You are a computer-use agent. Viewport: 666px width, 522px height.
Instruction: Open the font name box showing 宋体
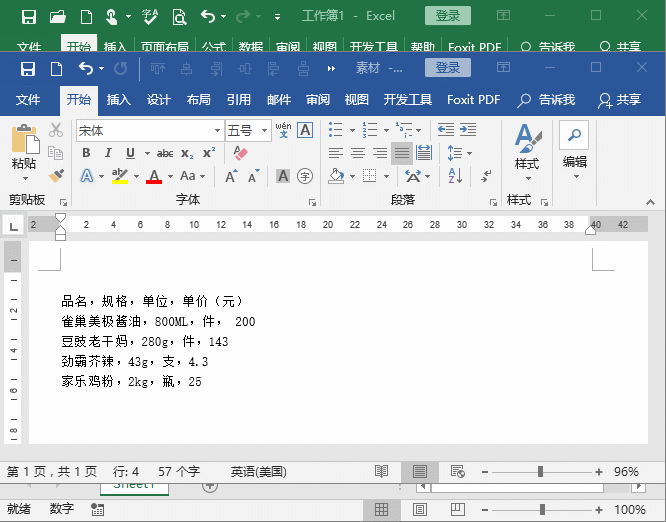coord(150,130)
